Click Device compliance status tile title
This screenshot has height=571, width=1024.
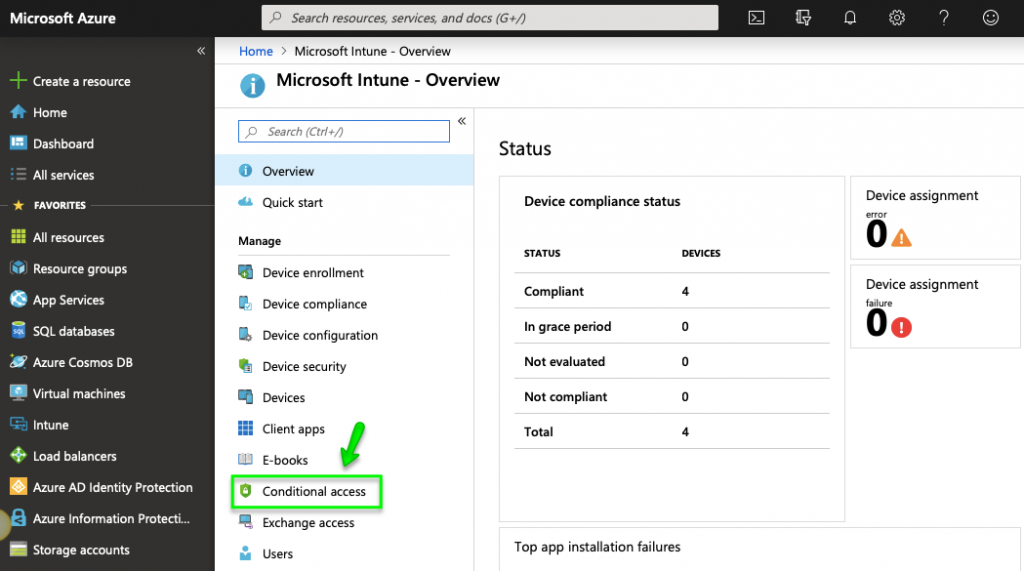602,201
